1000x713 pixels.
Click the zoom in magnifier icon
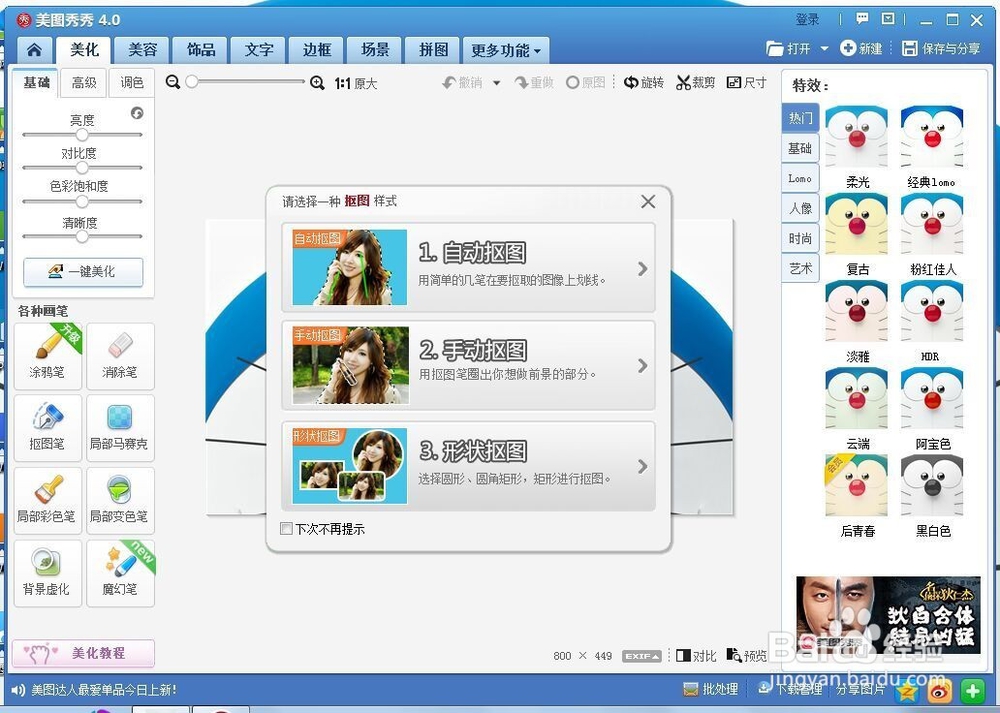click(x=317, y=83)
